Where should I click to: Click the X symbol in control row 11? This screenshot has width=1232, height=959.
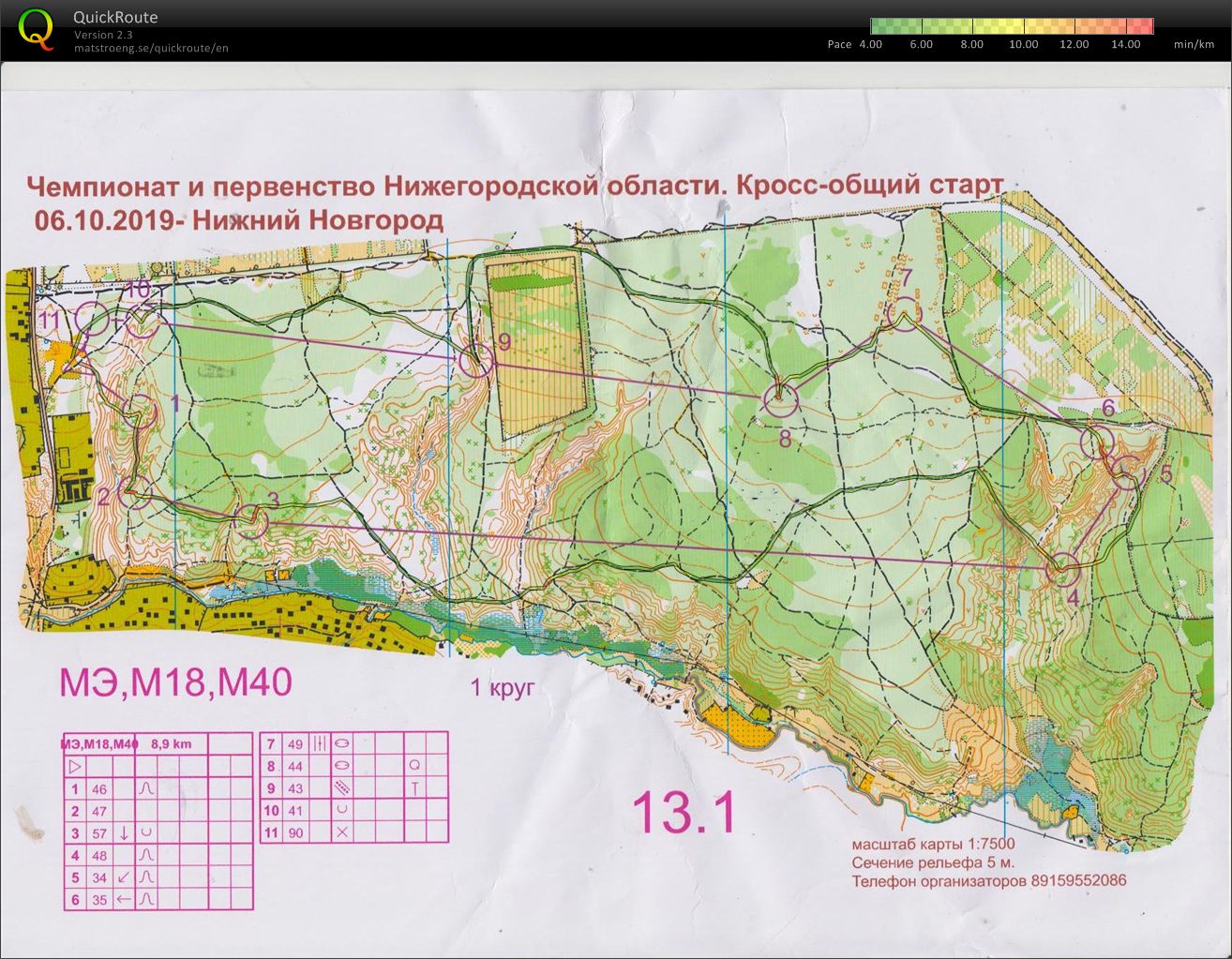tap(342, 832)
